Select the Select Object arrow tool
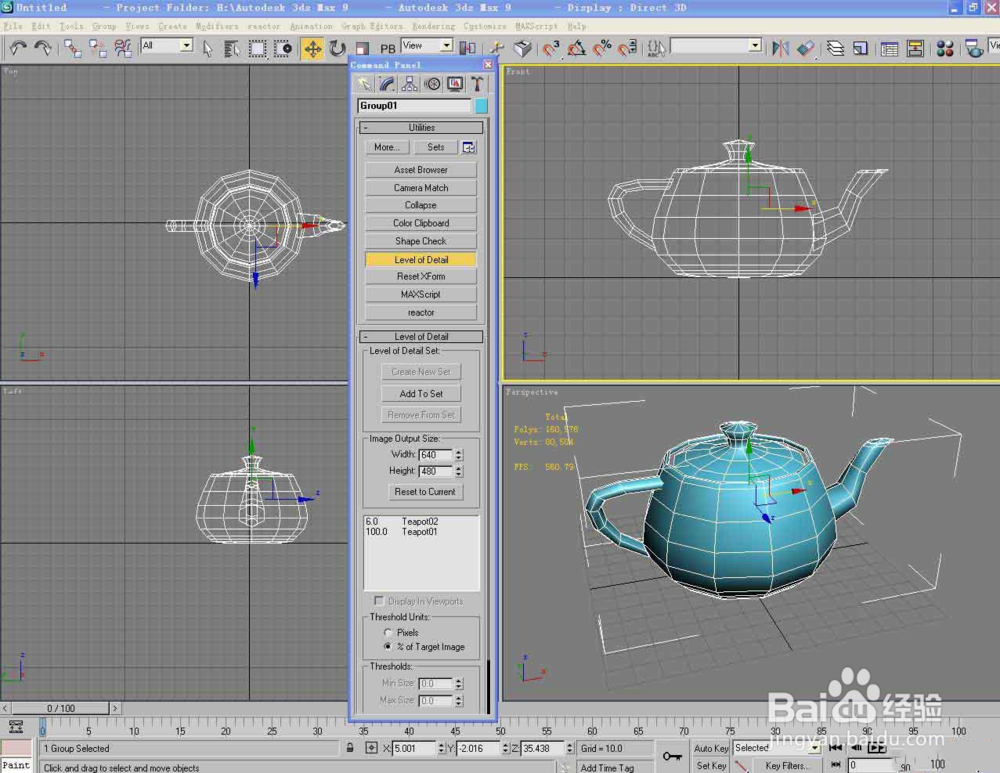Image resolution: width=1000 pixels, height=773 pixels. (x=207, y=48)
